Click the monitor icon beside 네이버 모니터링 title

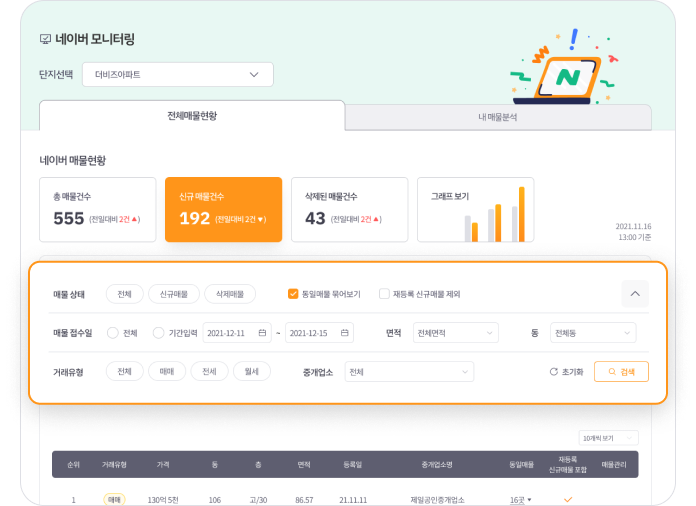(x=45, y=39)
